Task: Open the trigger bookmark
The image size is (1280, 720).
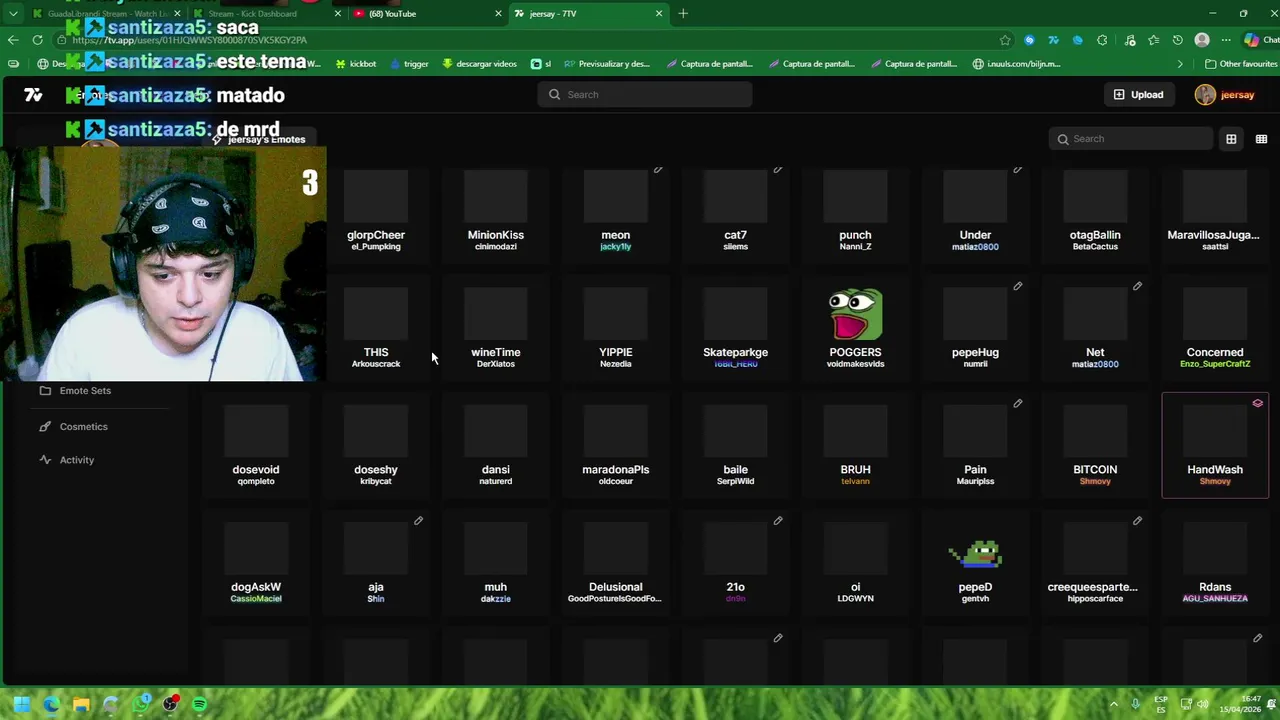Action: pyautogui.click(x=409, y=64)
